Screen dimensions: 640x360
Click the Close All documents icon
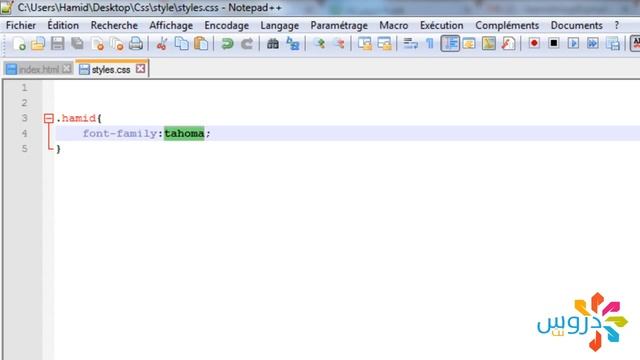pyautogui.click(x=117, y=44)
